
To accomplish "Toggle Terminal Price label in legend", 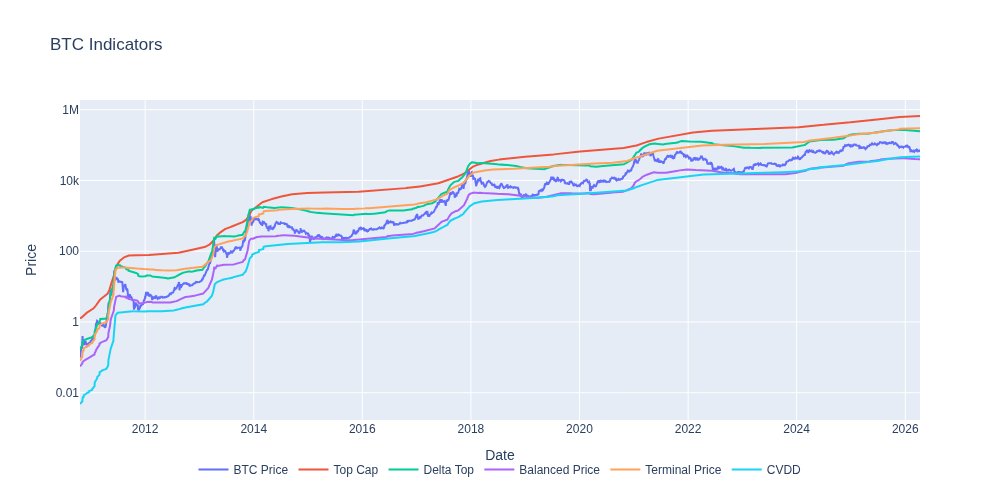I will click(x=682, y=470).
